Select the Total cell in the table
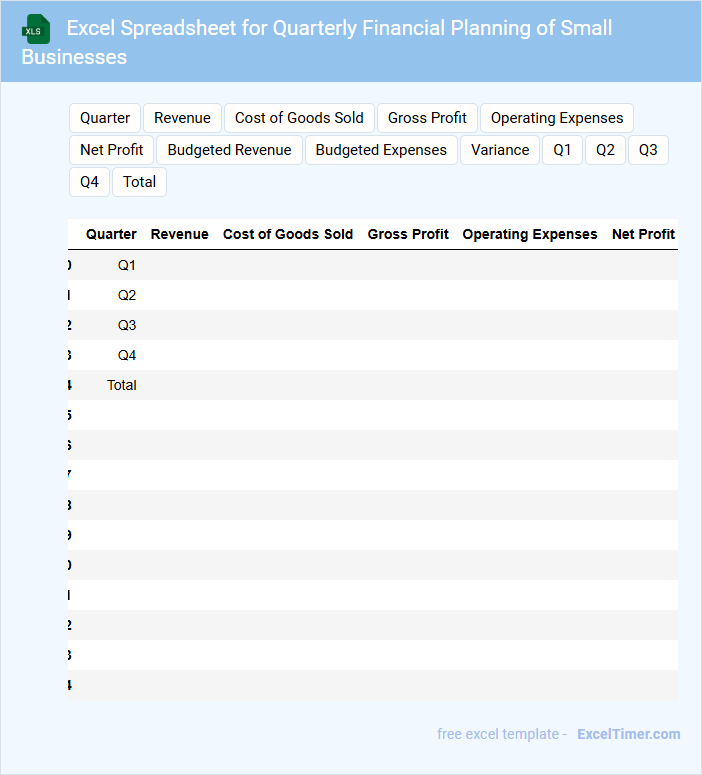Screen dimensions: 702x775 point(122,386)
